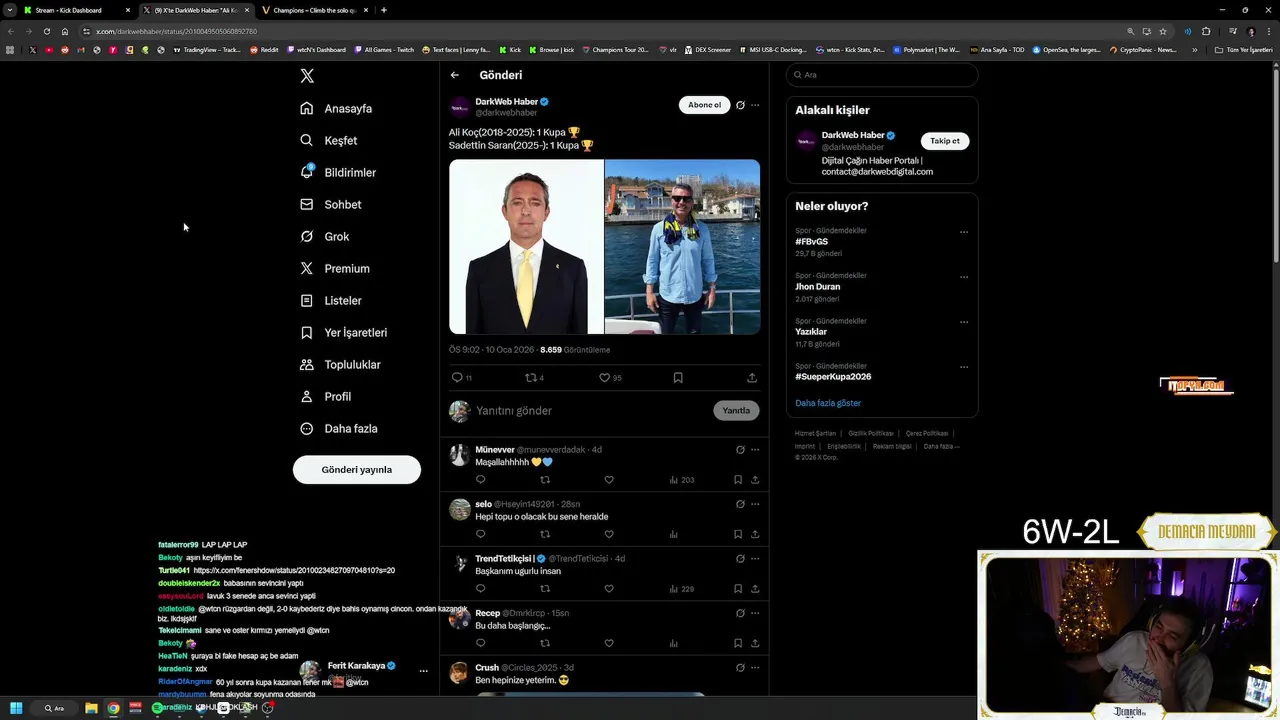The image size is (1280, 720).
Task: Expand Daha fazla menu
Action: 339,428
